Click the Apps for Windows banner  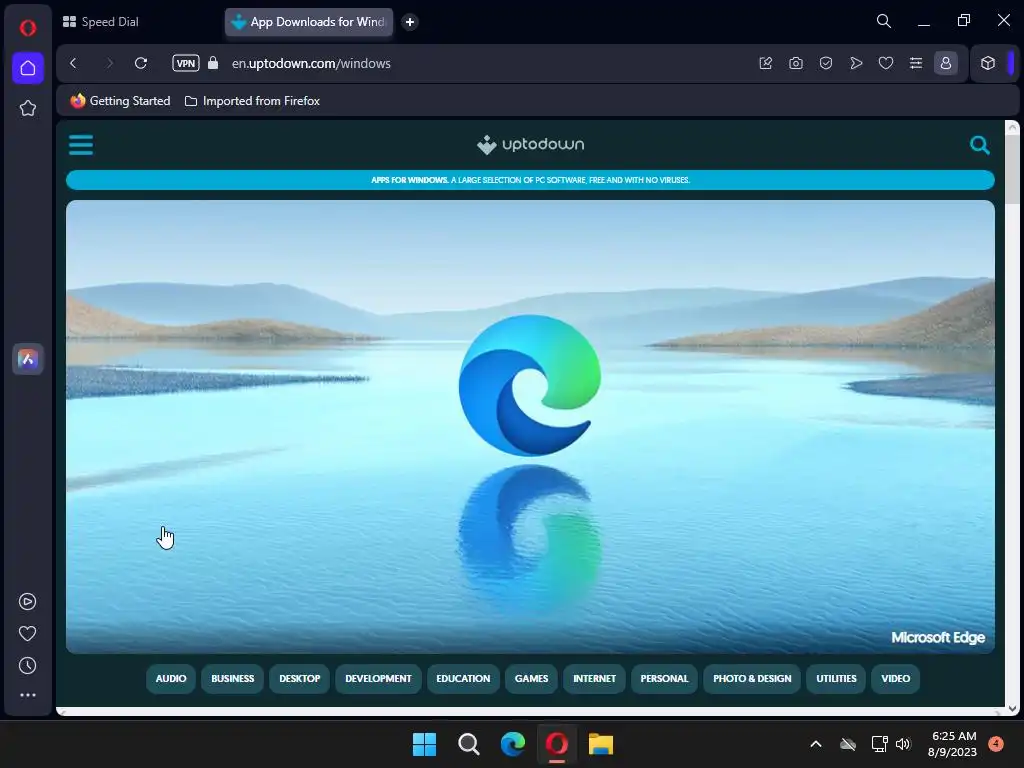(530, 180)
